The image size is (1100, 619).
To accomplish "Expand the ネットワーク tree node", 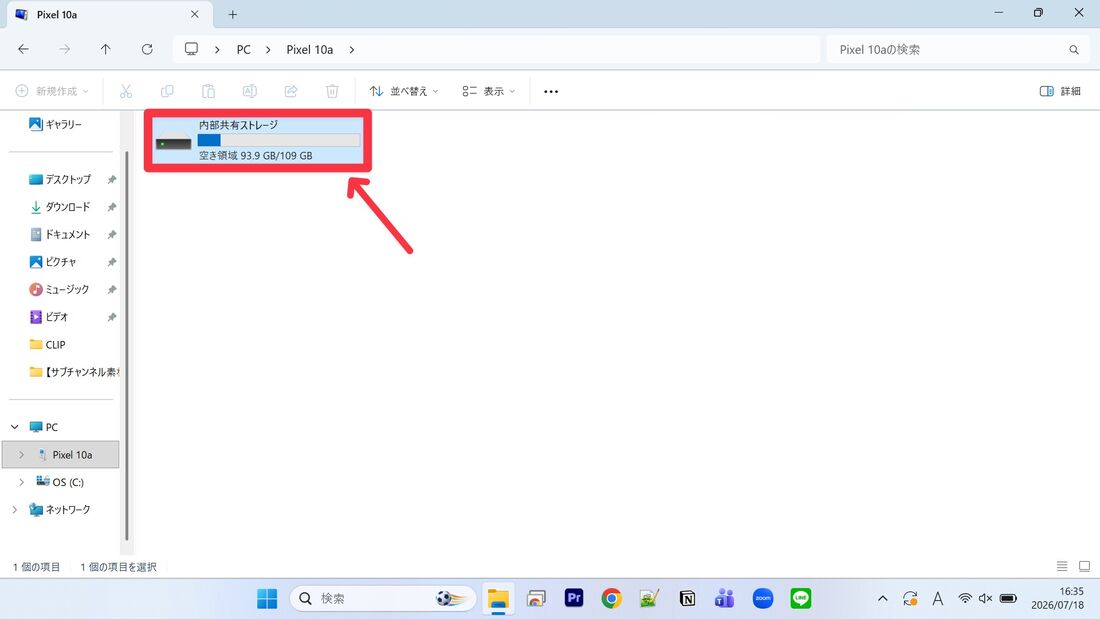I will tap(15, 510).
